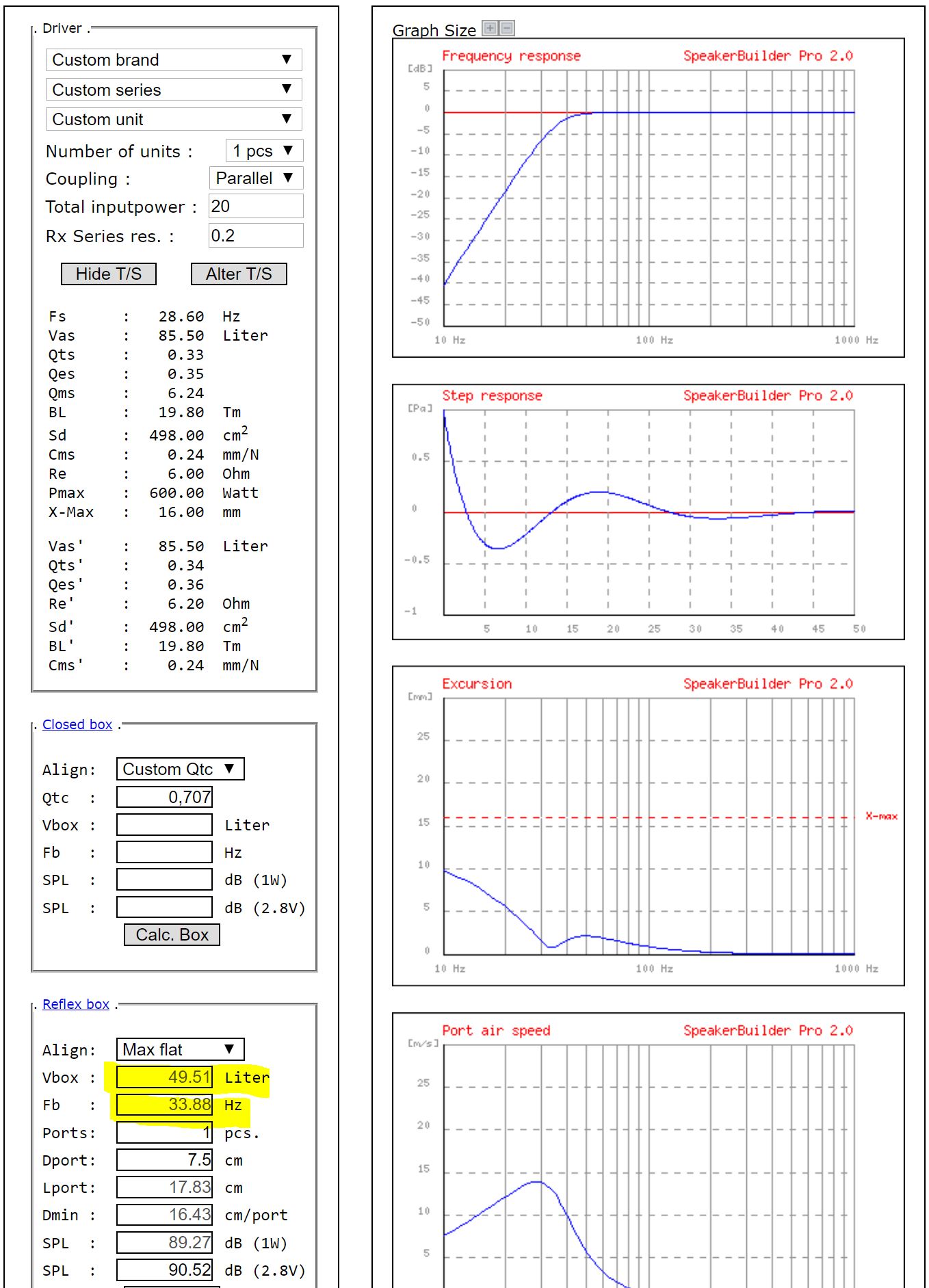The width and height of the screenshot is (929, 1288).
Task: Decrease graph size with minus icon
Action: click(507, 28)
